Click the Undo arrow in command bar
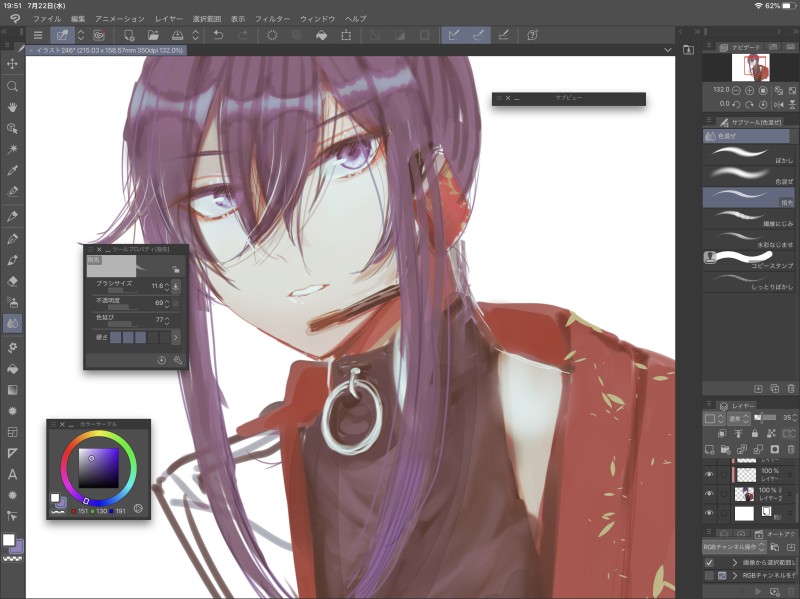The height and width of the screenshot is (599, 800). pyautogui.click(x=218, y=35)
